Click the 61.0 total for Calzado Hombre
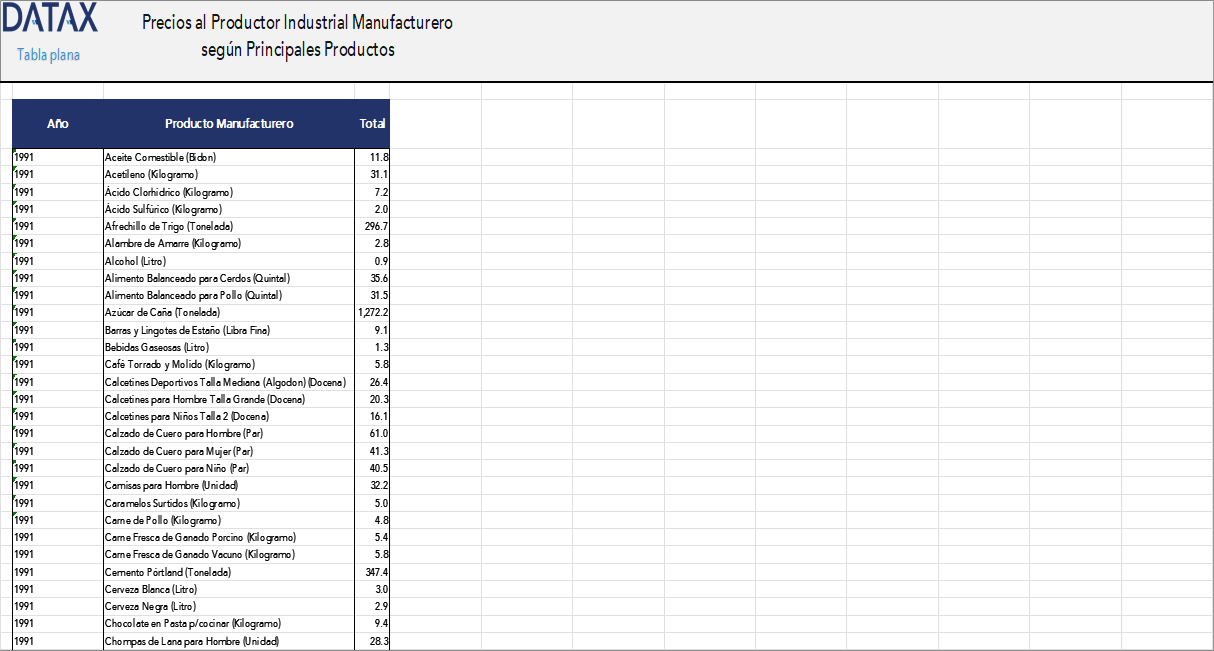This screenshot has height=651, width=1214. pyautogui.click(x=372, y=433)
